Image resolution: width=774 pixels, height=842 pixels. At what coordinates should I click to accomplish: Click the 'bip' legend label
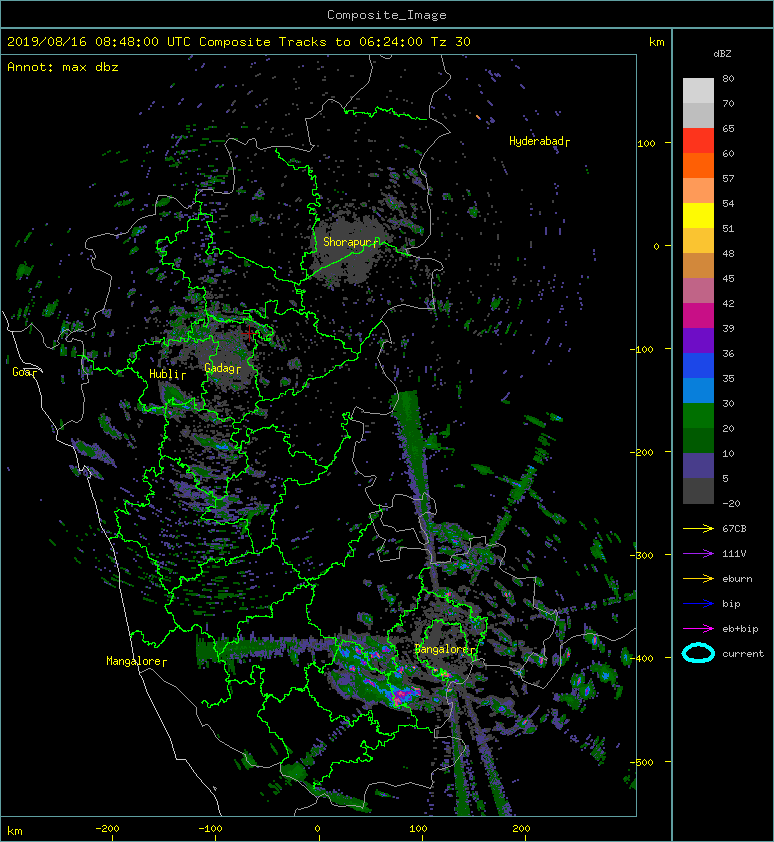click(731, 604)
